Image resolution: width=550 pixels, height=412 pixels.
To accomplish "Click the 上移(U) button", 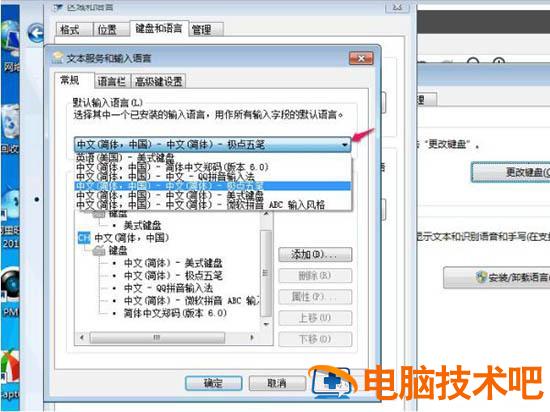I will (315, 318).
